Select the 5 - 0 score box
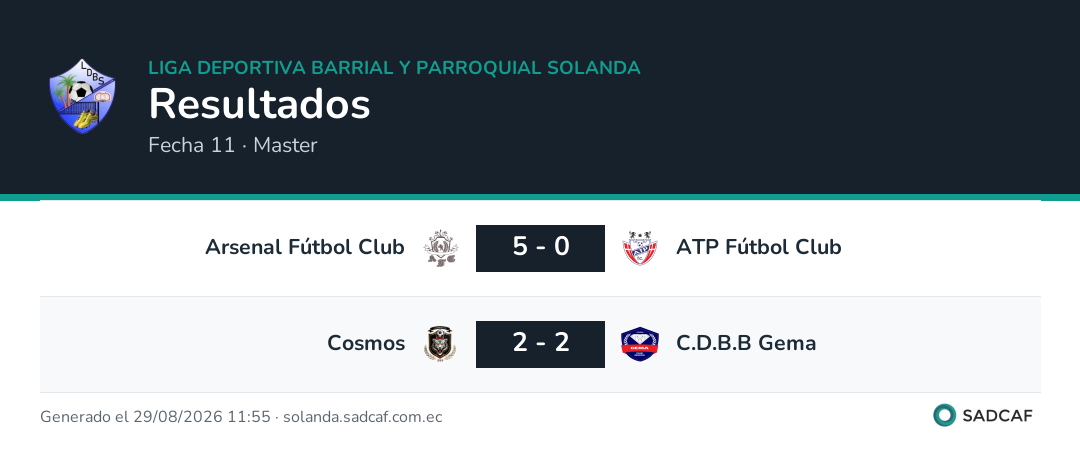1080x468 pixels. pos(540,248)
